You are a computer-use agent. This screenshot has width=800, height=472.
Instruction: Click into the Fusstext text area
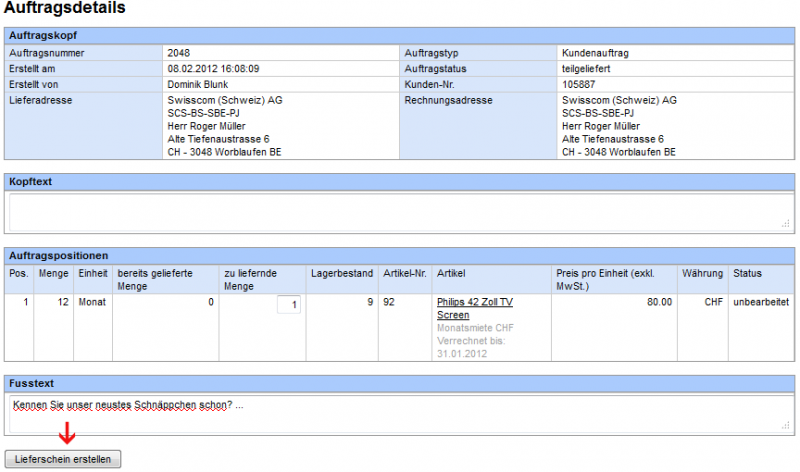[400, 414]
